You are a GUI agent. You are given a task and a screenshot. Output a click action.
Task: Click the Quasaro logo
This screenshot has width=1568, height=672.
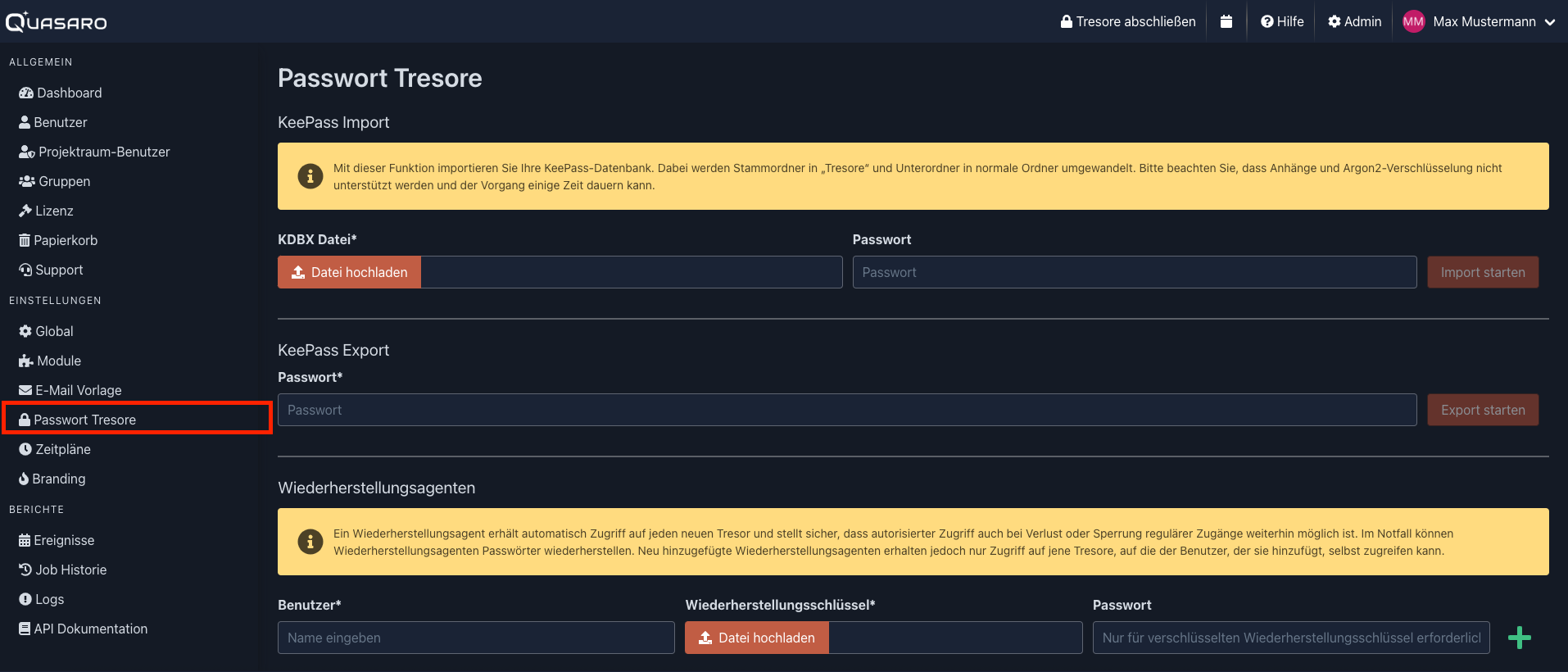pyautogui.click(x=57, y=21)
